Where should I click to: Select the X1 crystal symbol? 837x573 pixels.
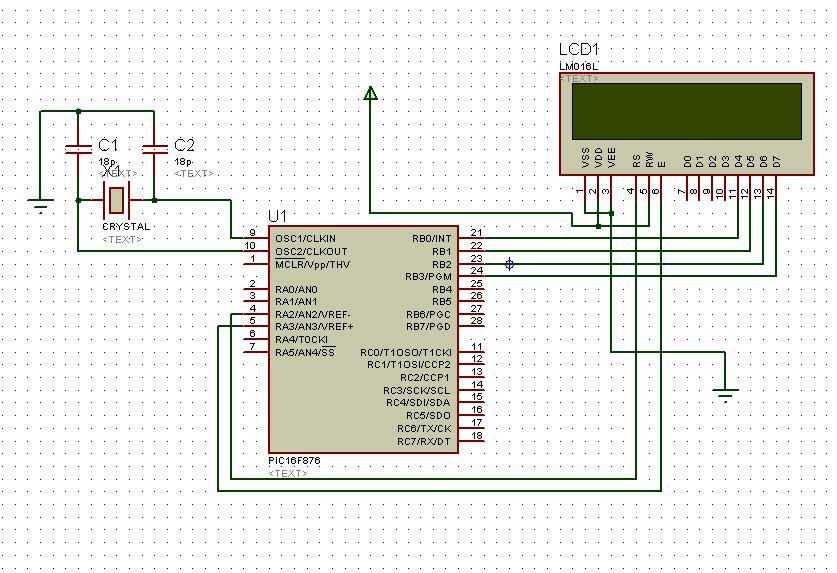point(116,200)
